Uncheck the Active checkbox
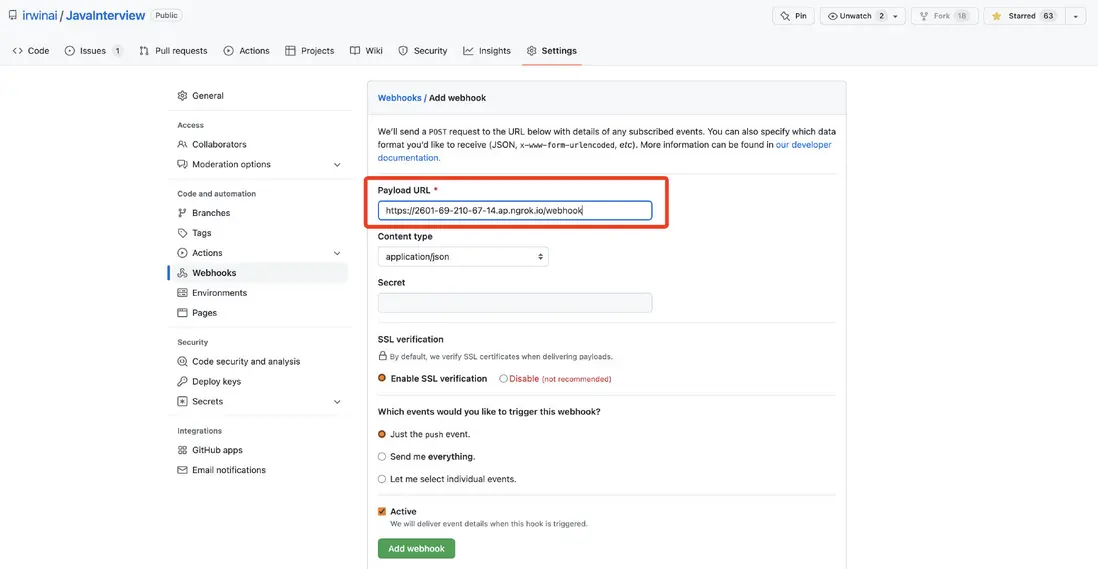 [x=382, y=512]
